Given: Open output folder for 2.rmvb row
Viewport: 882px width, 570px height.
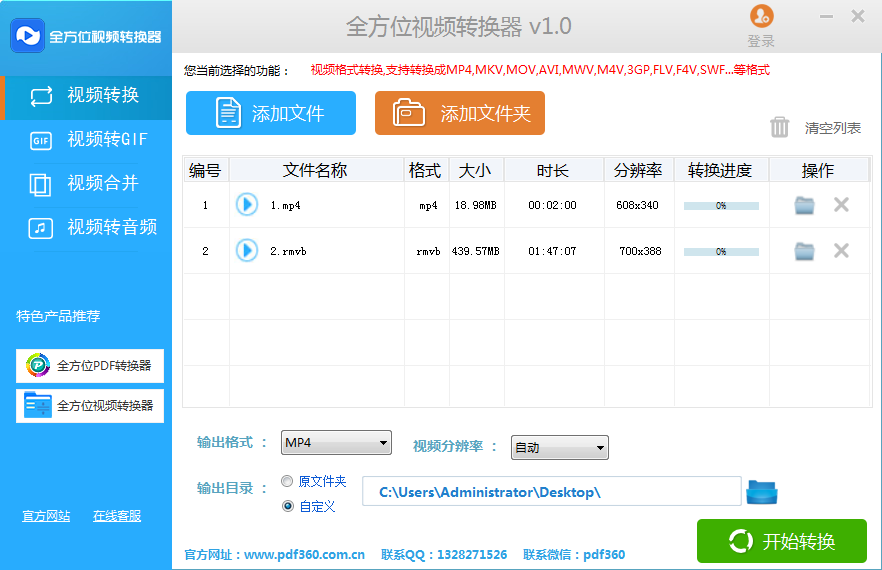Looking at the screenshot, I should [804, 251].
